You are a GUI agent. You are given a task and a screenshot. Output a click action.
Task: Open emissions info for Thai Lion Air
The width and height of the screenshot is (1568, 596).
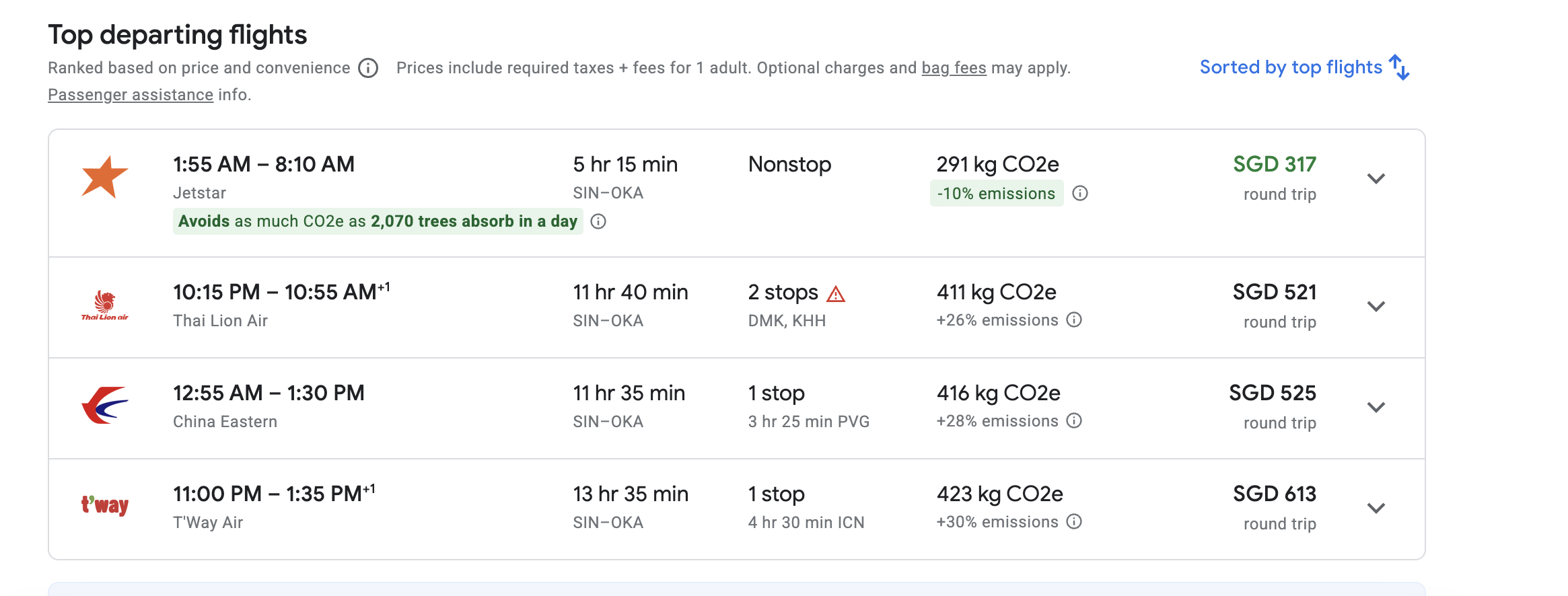(x=1075, y=320)
